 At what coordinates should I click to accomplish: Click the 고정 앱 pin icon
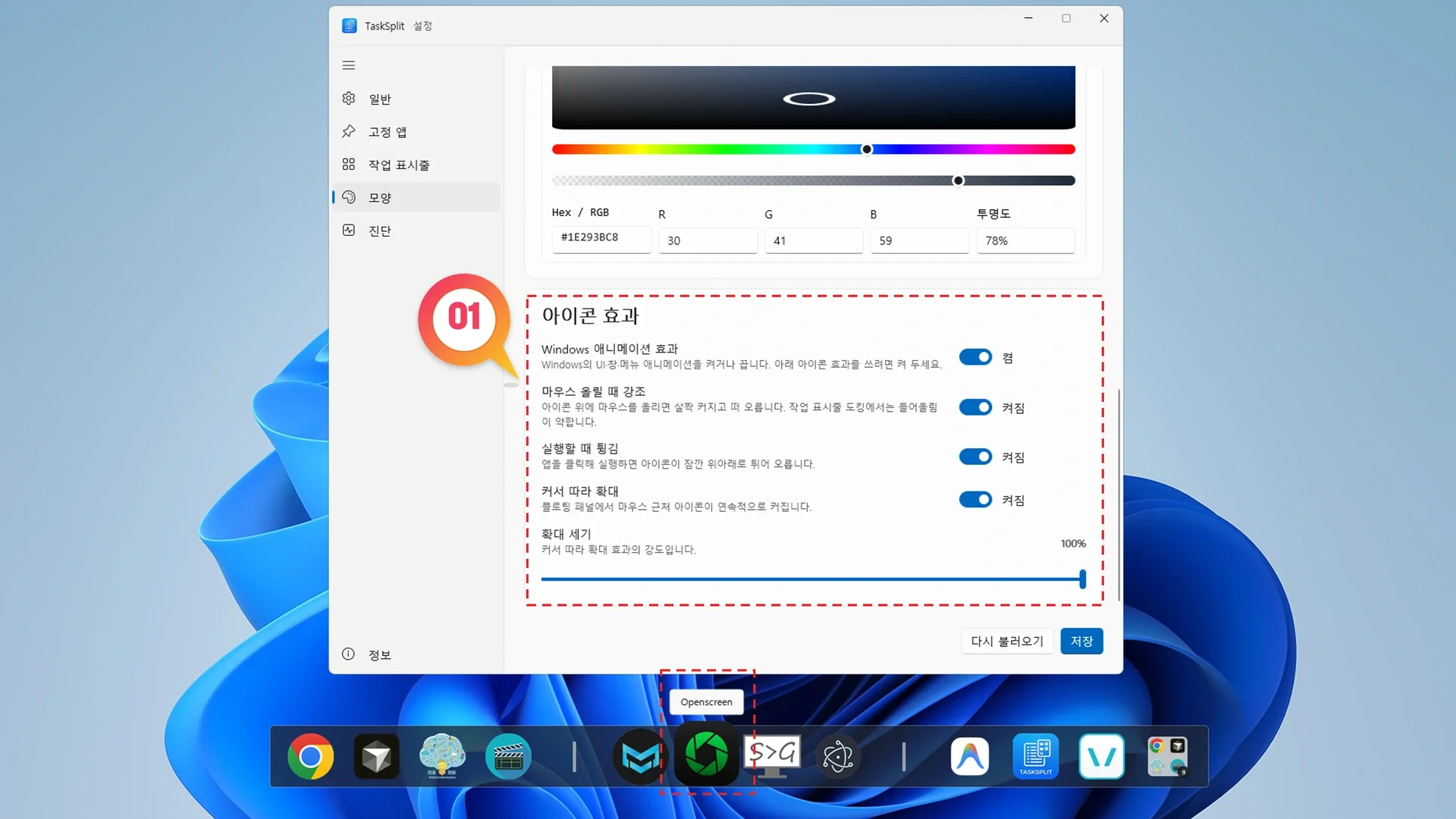[x=349, y=131]
